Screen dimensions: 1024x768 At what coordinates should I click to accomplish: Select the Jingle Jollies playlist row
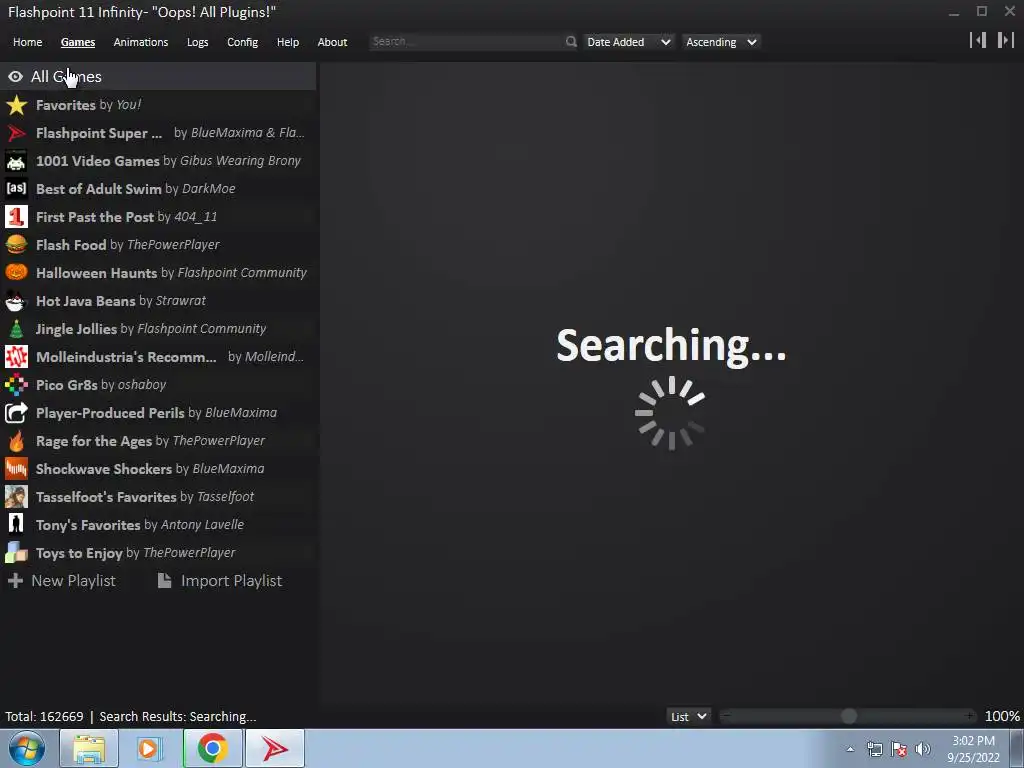coord(158,329)
